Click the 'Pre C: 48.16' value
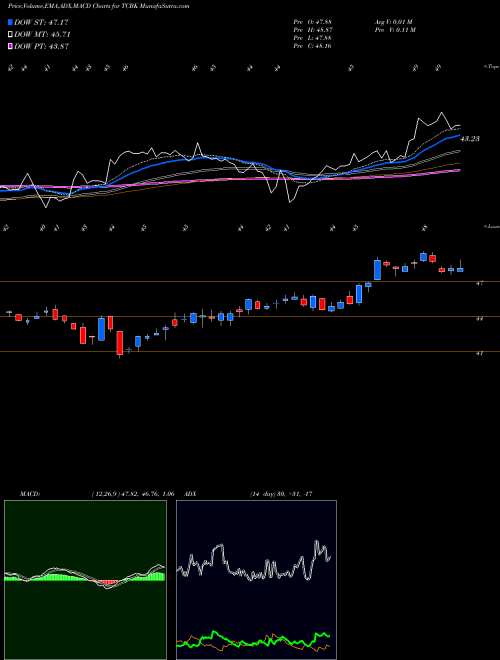Viewport: 500px width, 660px height. 313,46
